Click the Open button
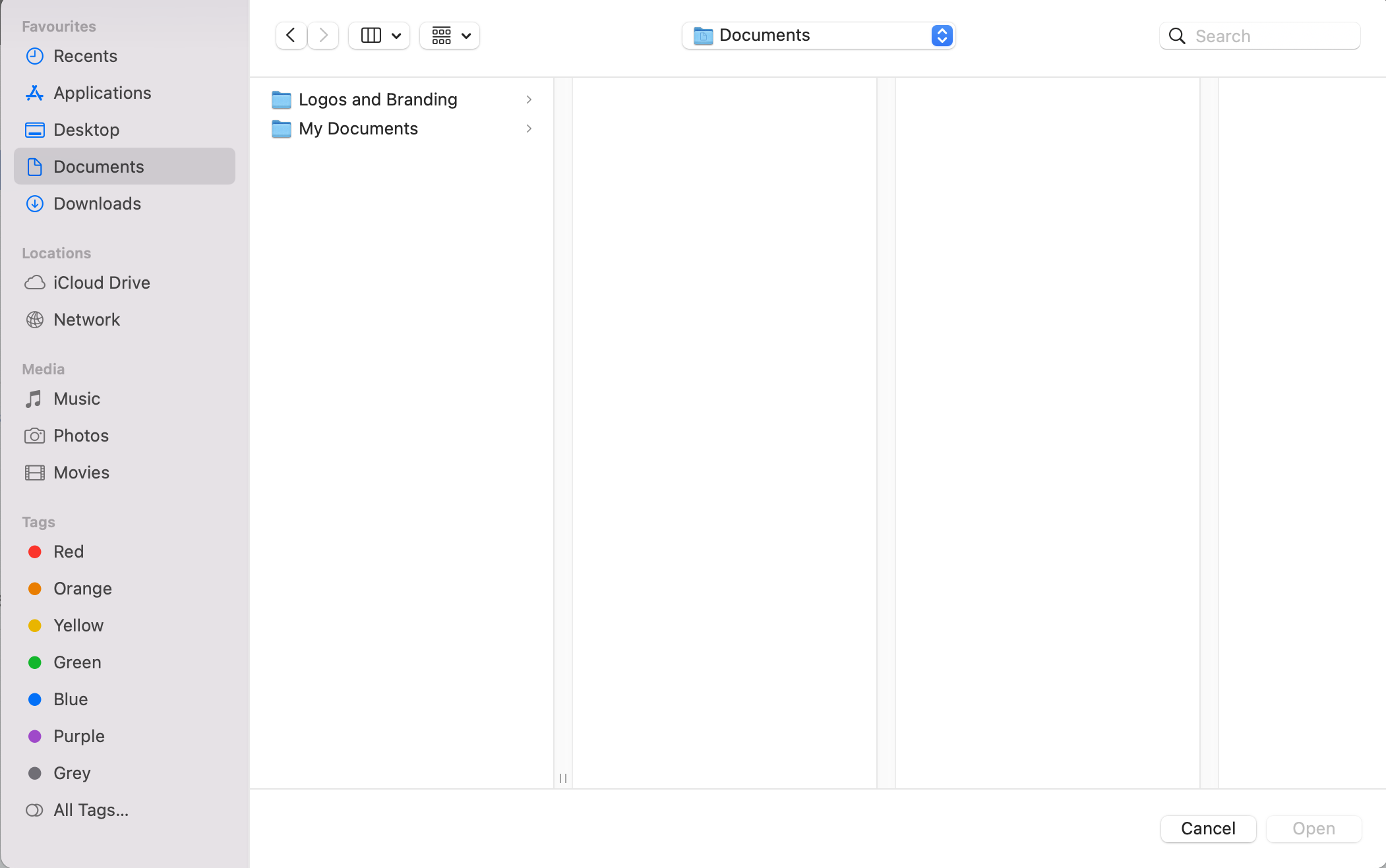1386x868 pixels. click(x=1313, y=828)
